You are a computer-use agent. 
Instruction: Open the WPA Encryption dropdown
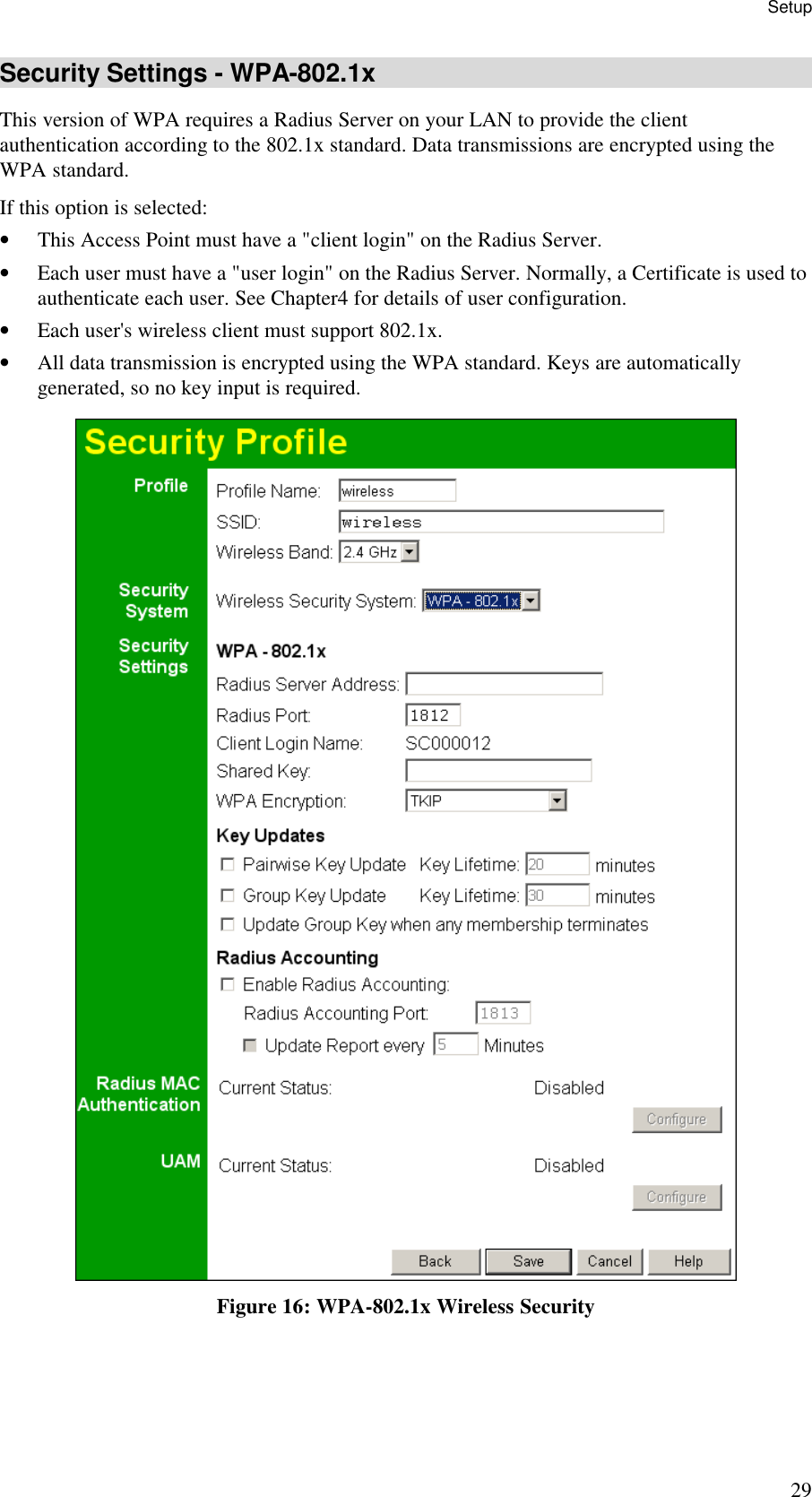tap(557, 800)
